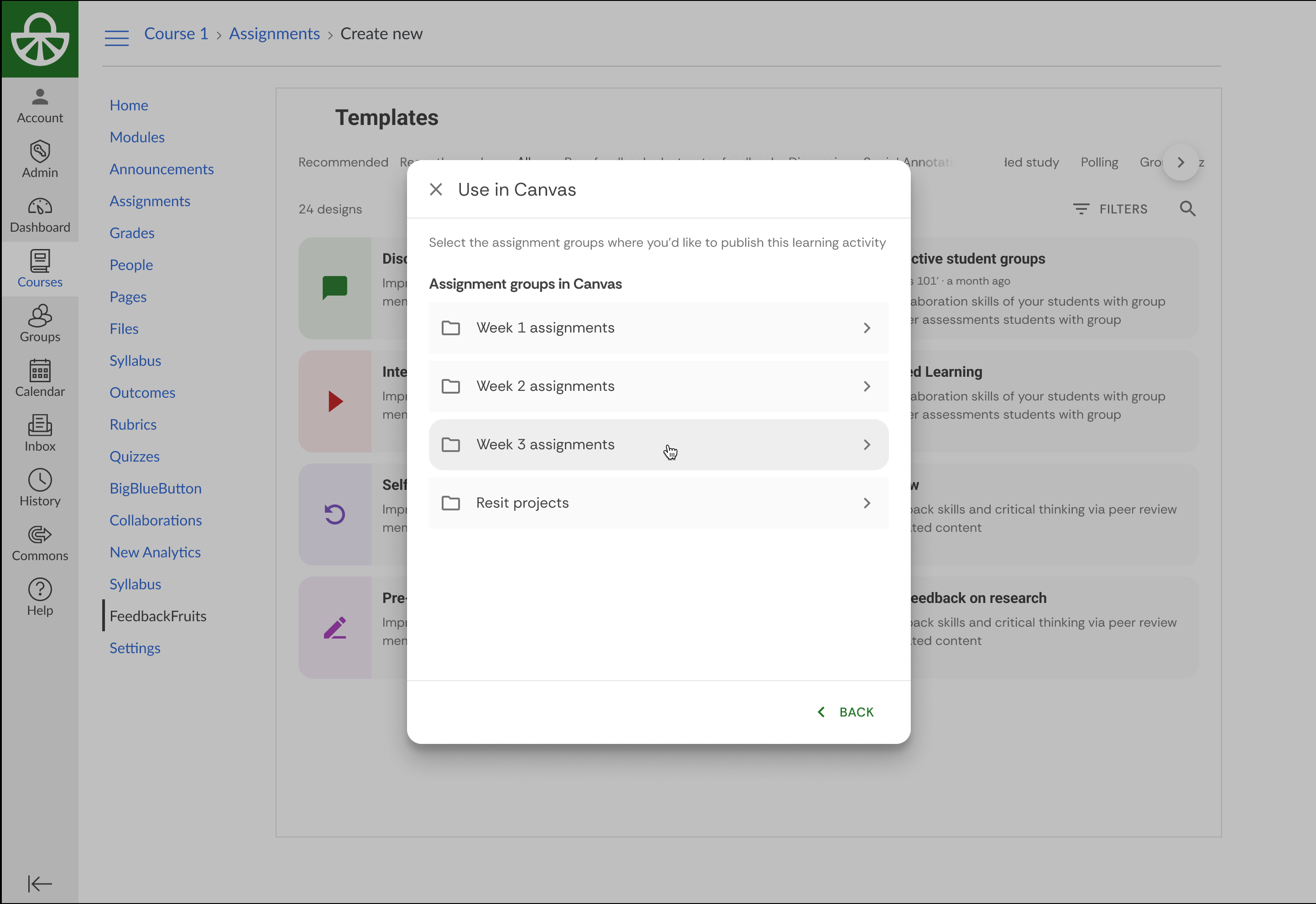This screenshot has height=904, width=1316.
Task: Open the Calendar
Action: point(40,379)
